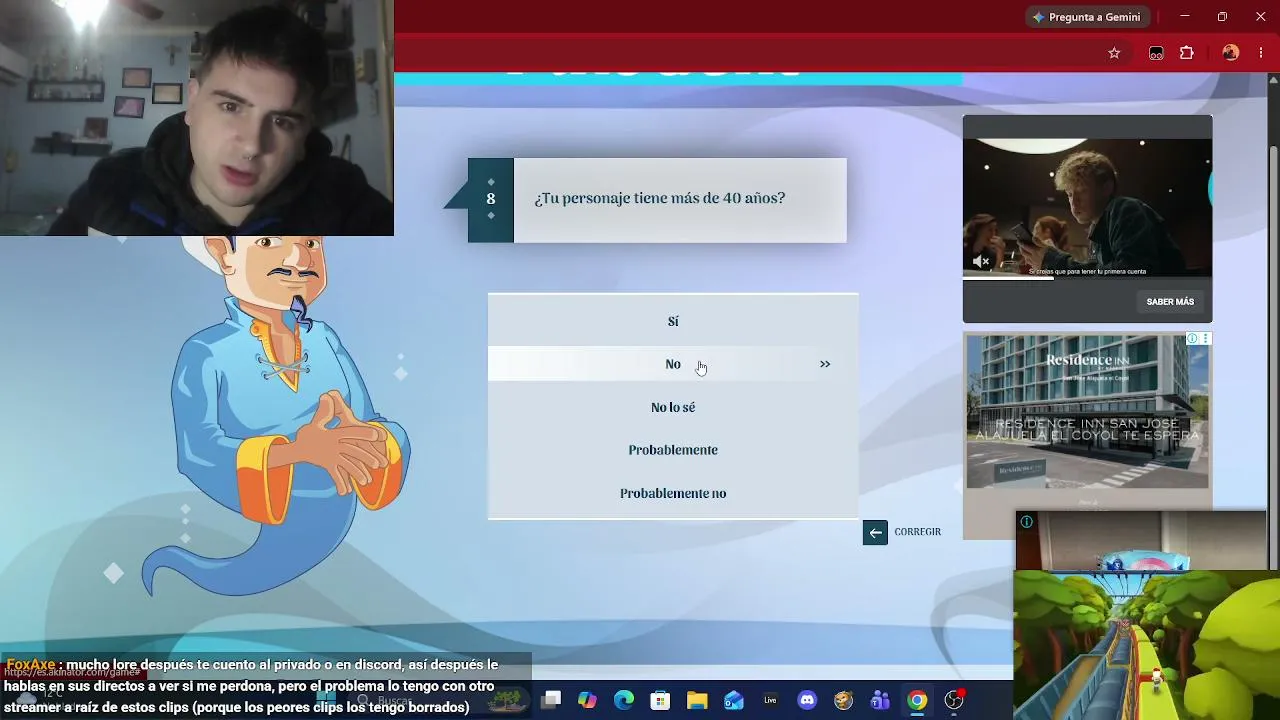This screenshot has width=1280, height=720.
Task: Open the Residence Inn San José advertisement
Action: pyautogui.click(x=1087, y=411)
